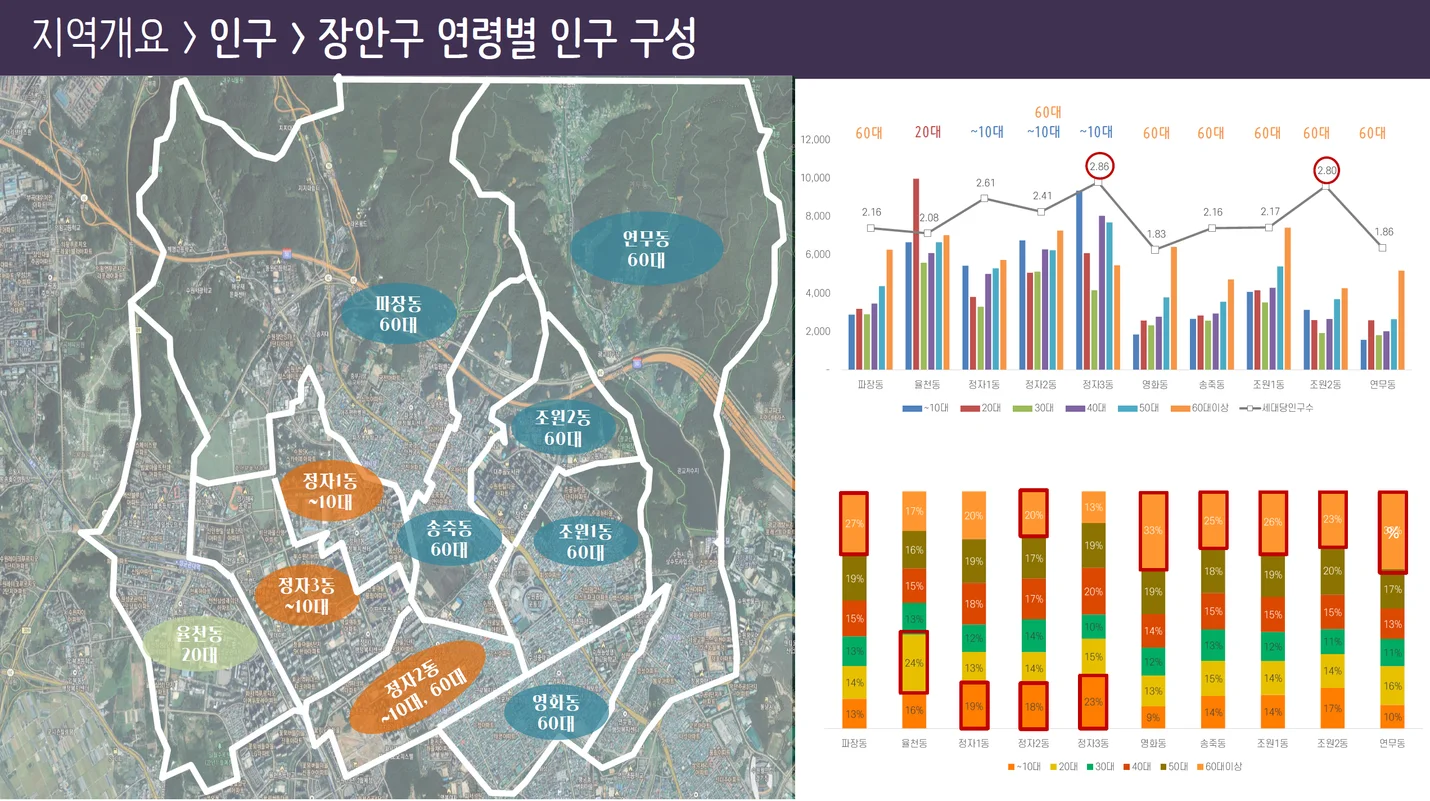Select the 2.41 line label above 정자2동
Screen dimensions: 1430x801
tap(1043, 196)
